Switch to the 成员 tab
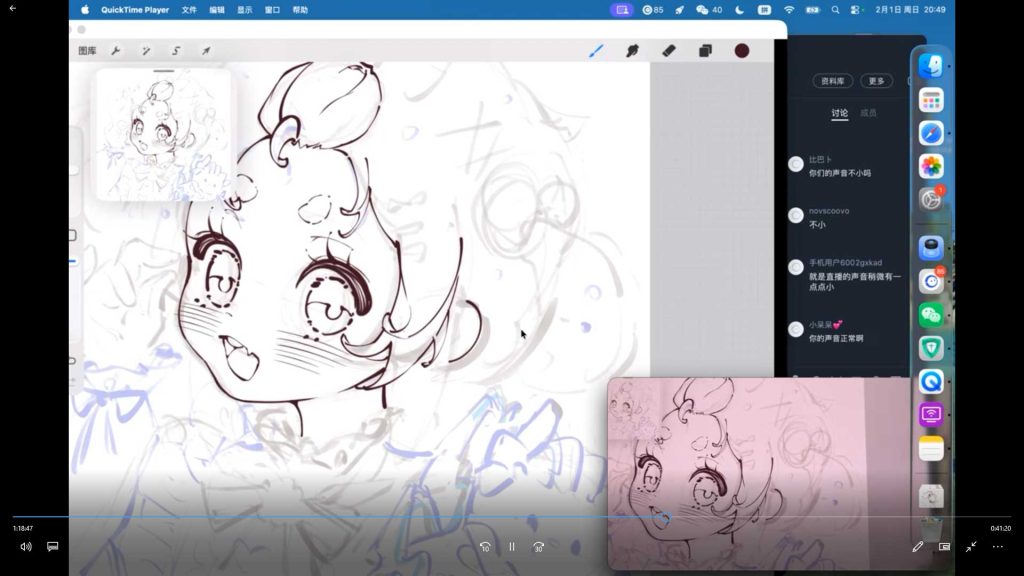Viewport: 1024px width, 576px height. coord(869,113)
